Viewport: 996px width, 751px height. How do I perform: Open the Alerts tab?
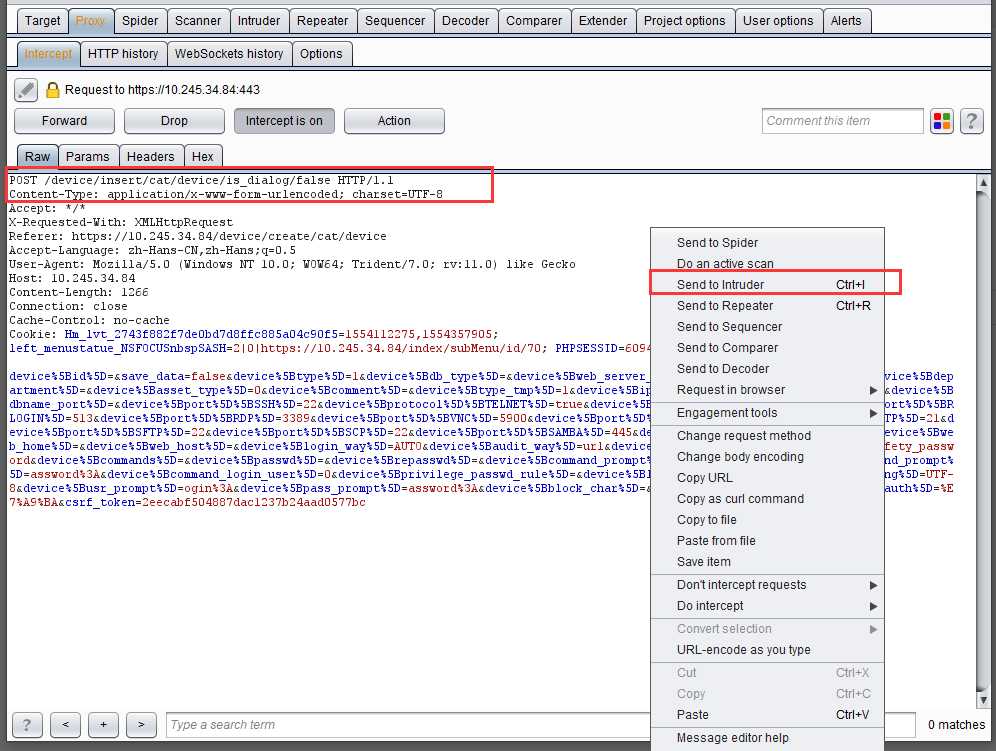tap(846, 21)
